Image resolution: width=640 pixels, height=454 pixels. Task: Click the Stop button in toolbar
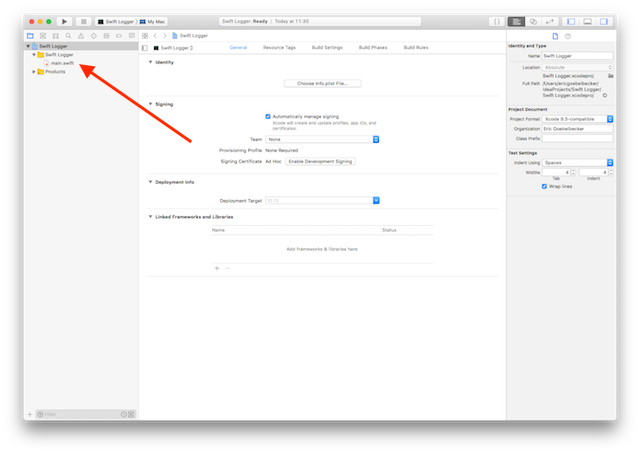(83, 20)
